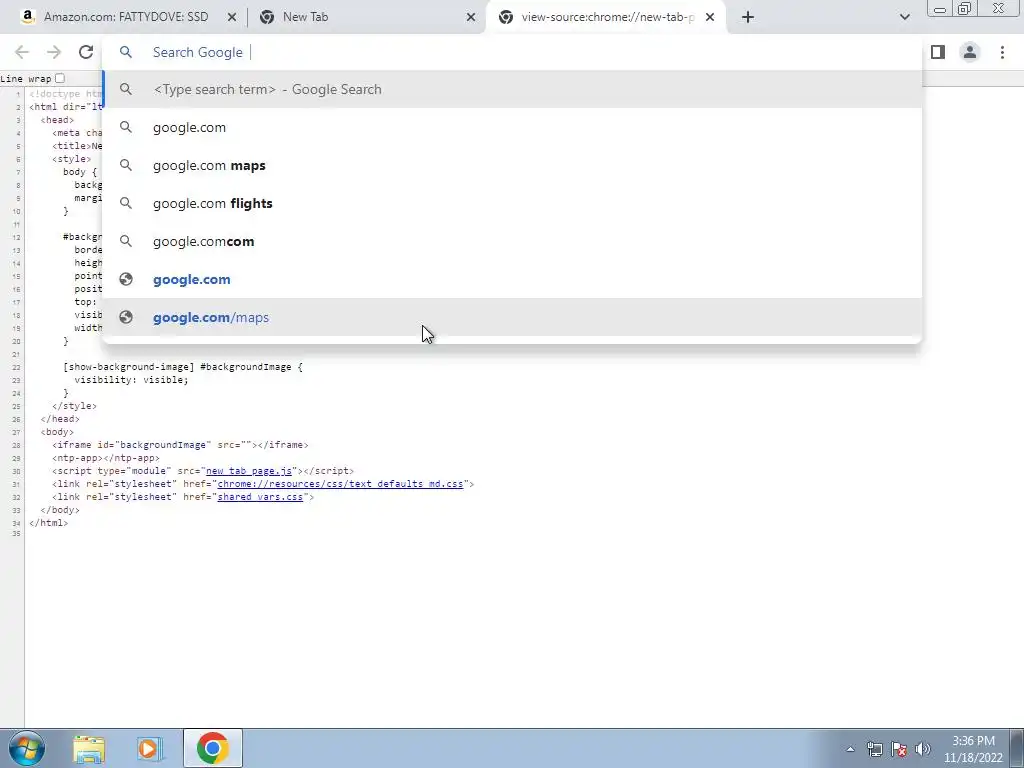
Task: Click the 'visibility: visible;' source line
Action: click(x=131, y=379)
